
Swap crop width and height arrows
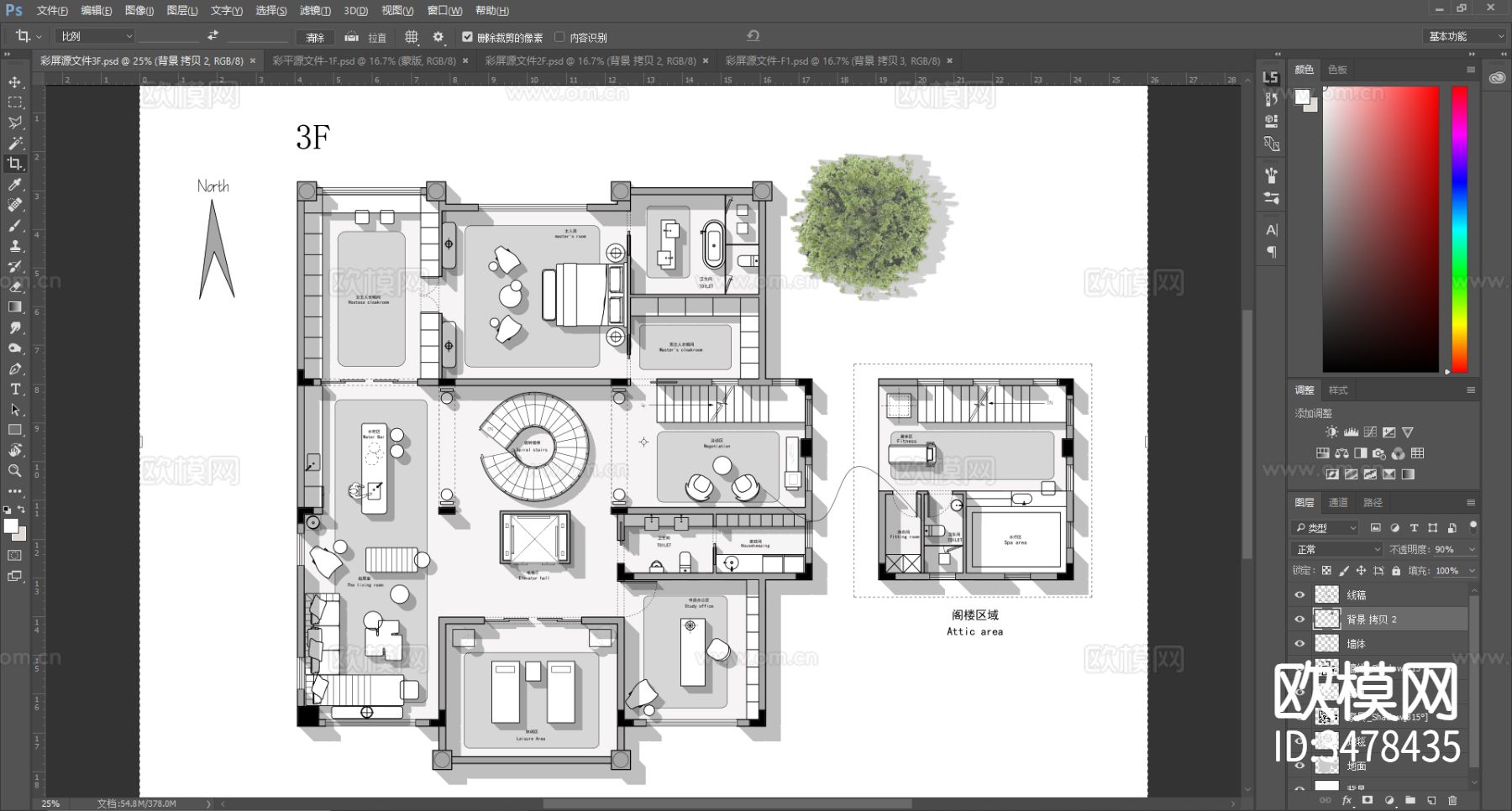tap(213, 36)
